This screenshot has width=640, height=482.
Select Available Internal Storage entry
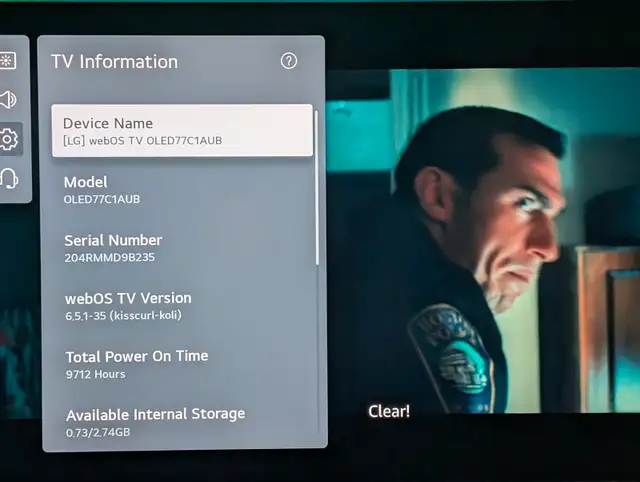pyautogui.click(x=184, y=422)
